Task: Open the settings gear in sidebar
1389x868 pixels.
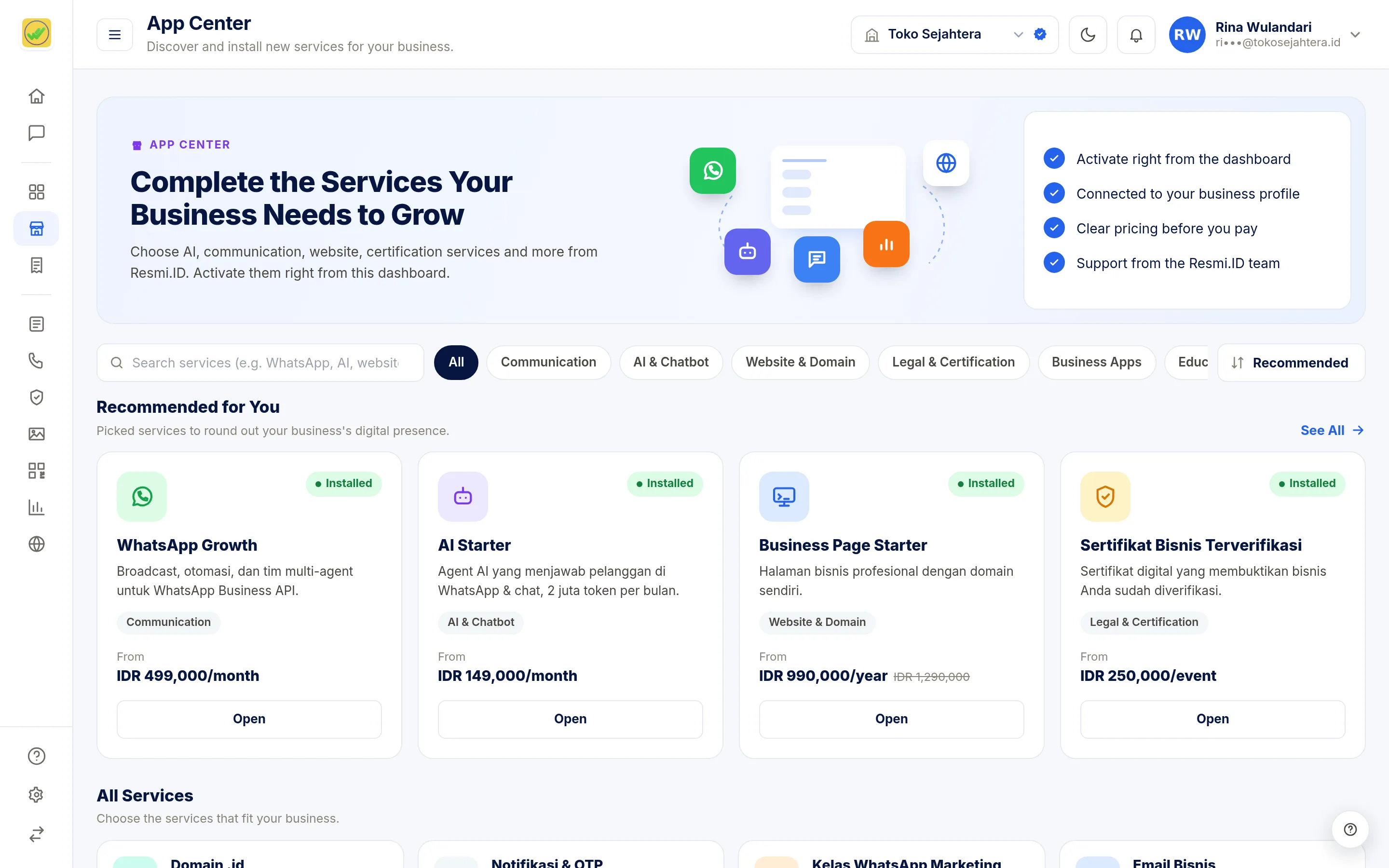Action: 36,795
